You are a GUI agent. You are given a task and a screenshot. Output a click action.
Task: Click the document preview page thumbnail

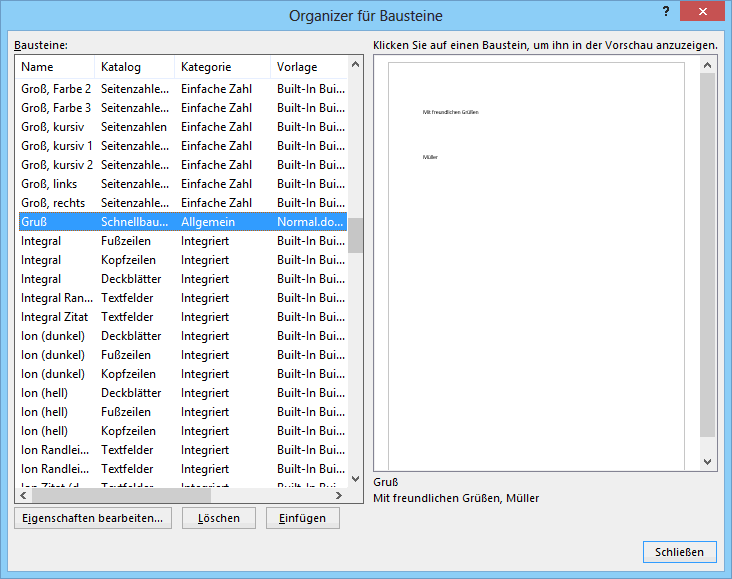tap(536, 265)
